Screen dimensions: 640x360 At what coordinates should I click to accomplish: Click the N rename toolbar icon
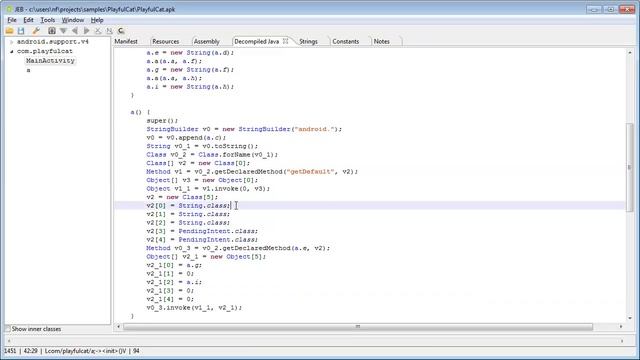tap(109, 31)
